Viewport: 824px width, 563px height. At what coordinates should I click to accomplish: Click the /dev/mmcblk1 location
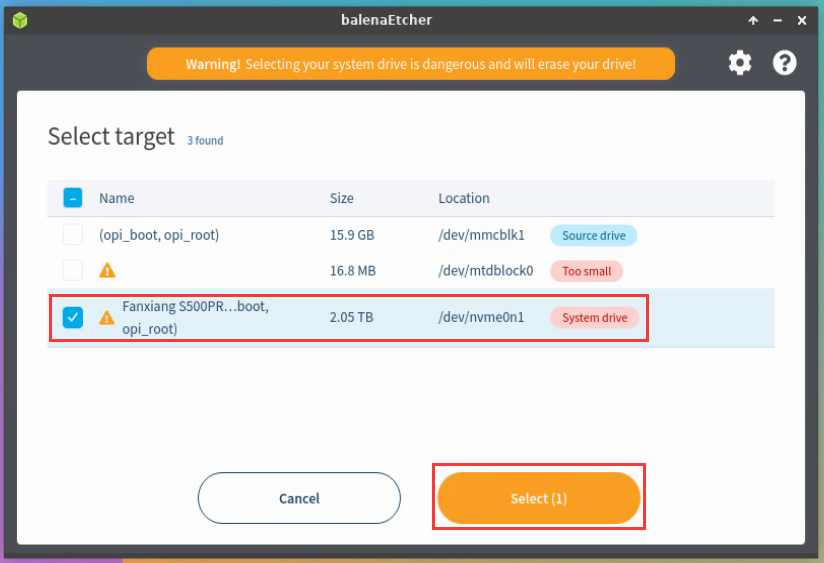[481, 235]
